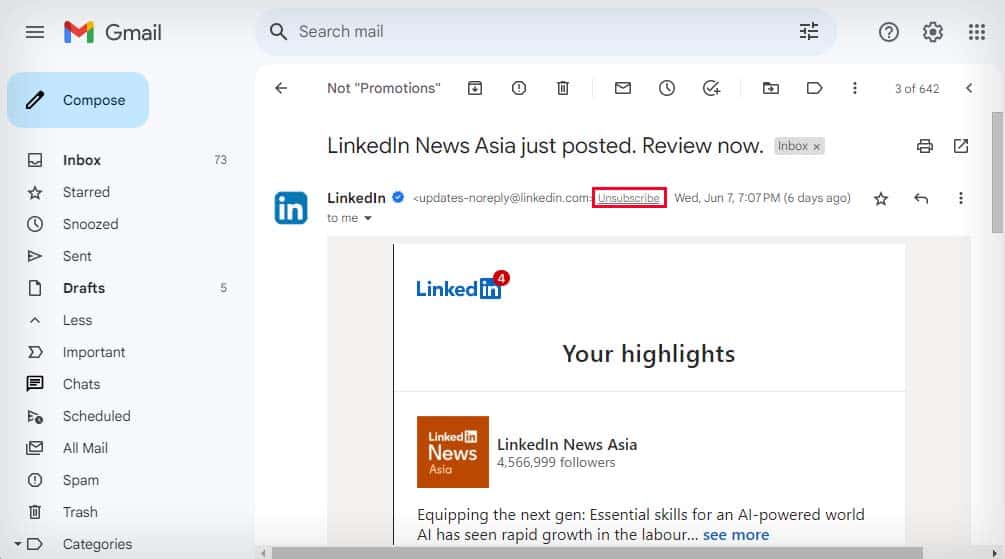Go to the newer email arrow
1005x559 pixels.
pyautogui.click(x=969, y=88)
